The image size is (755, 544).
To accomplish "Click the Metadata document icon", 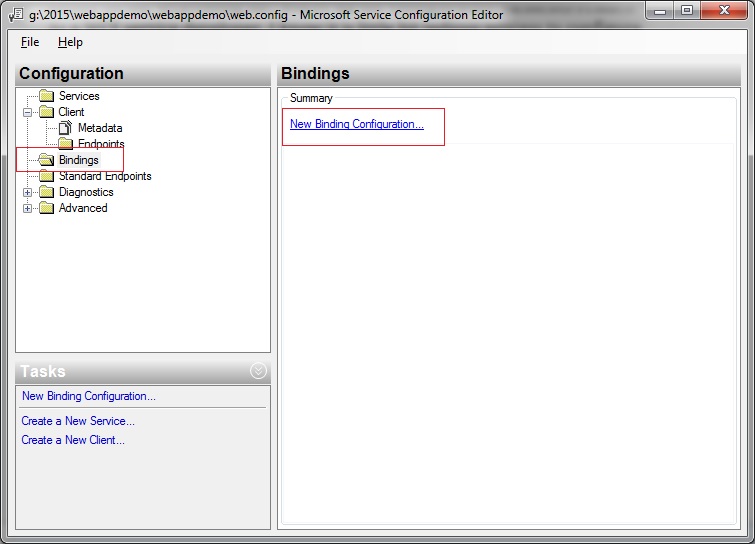I will point(65,128).
